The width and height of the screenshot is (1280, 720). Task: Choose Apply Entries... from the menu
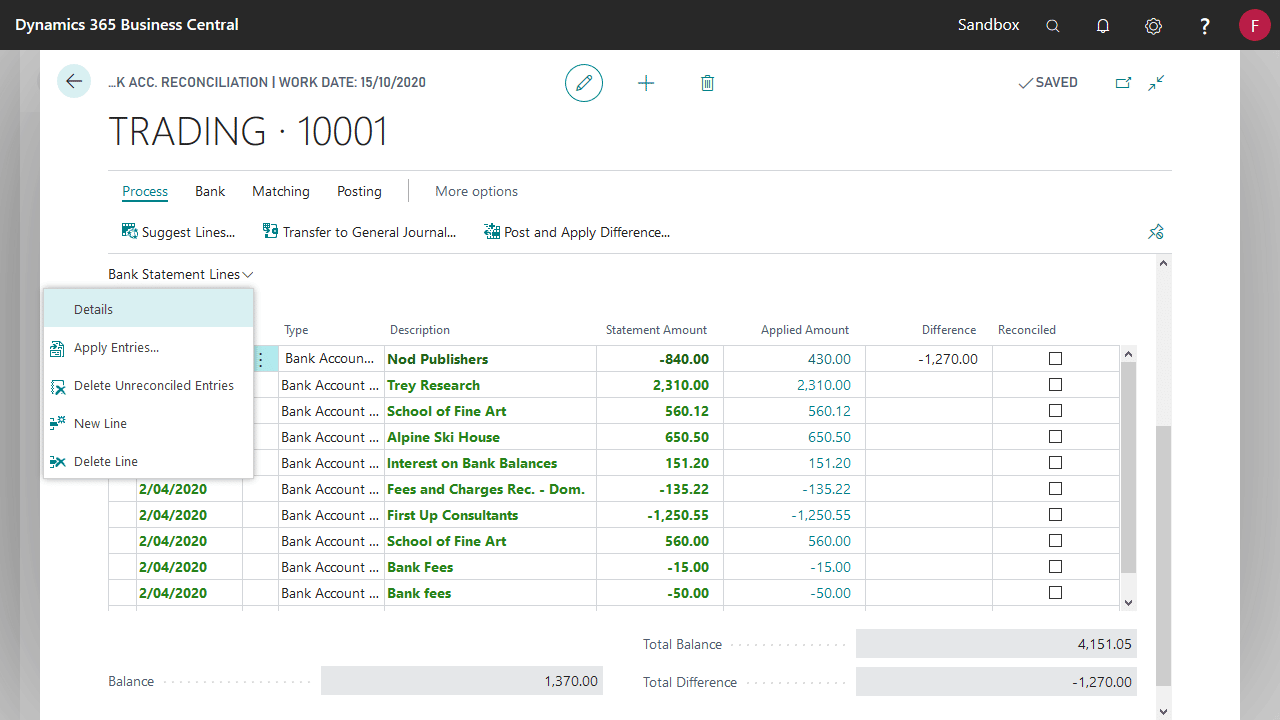click(x=148, y=348)
